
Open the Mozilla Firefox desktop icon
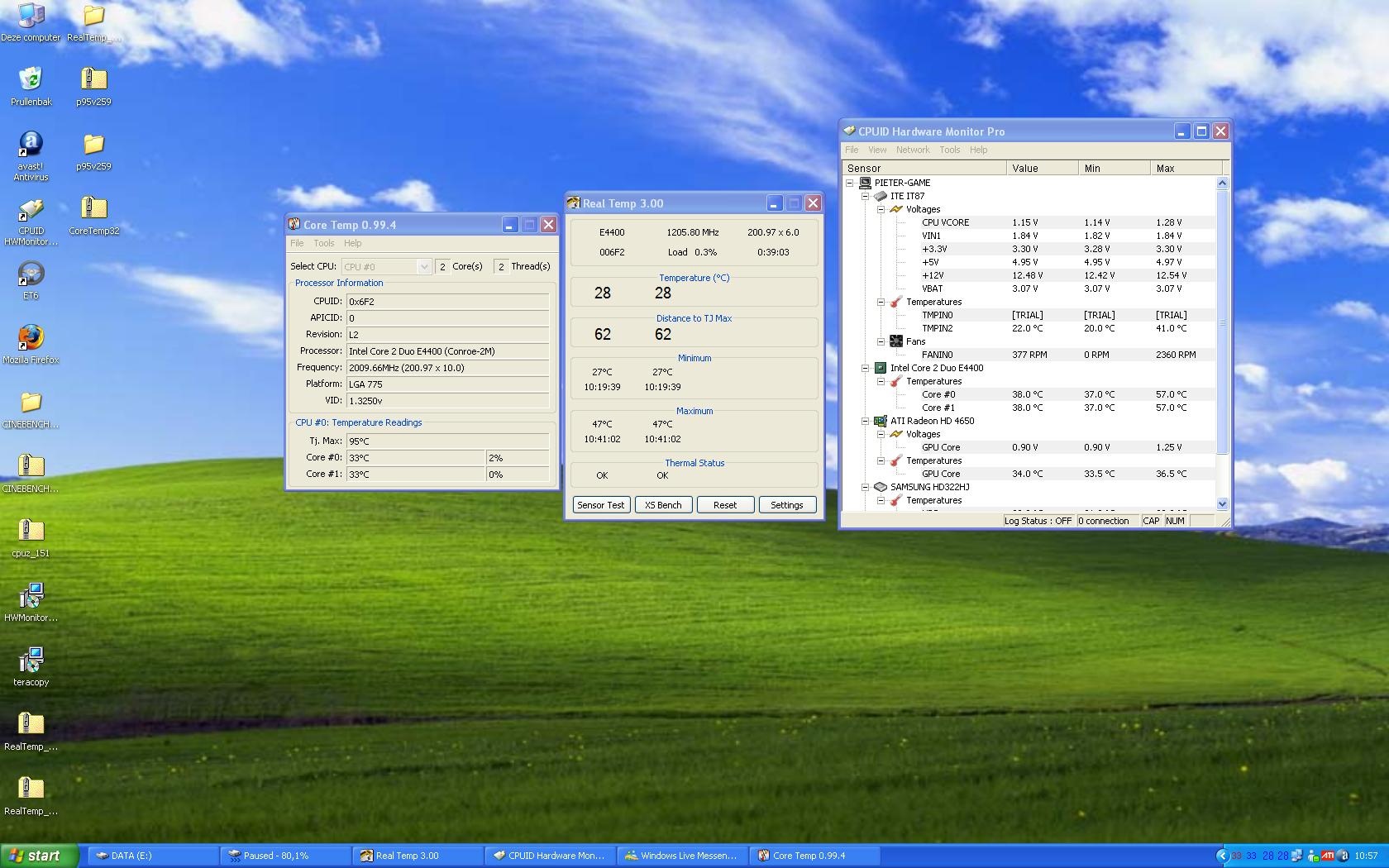31,338
